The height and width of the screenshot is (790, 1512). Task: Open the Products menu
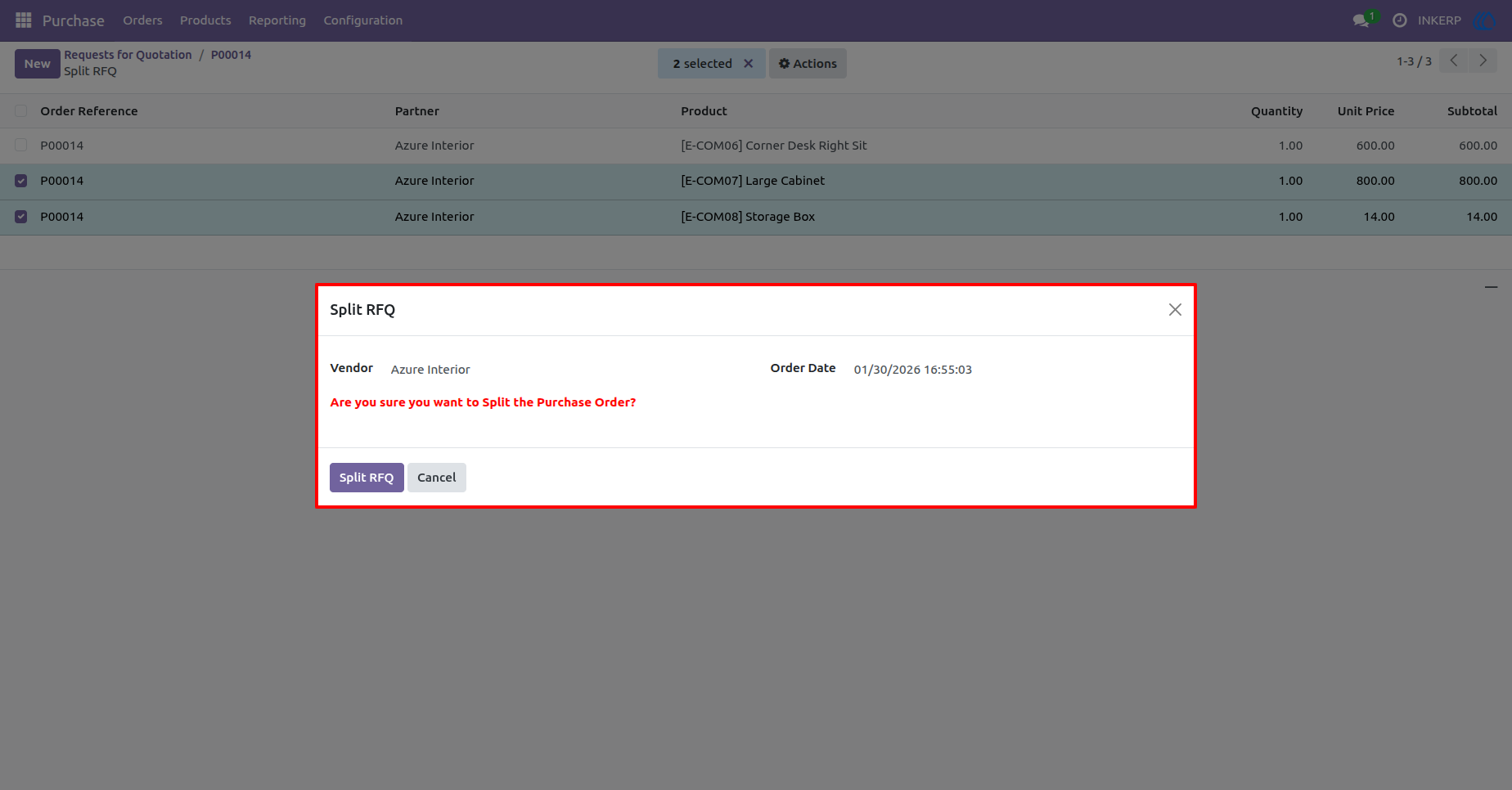coord(205,20)
